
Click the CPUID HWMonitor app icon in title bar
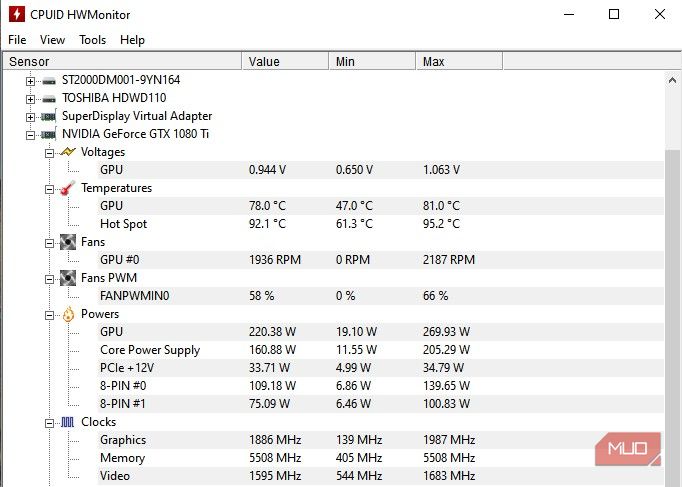16,15
